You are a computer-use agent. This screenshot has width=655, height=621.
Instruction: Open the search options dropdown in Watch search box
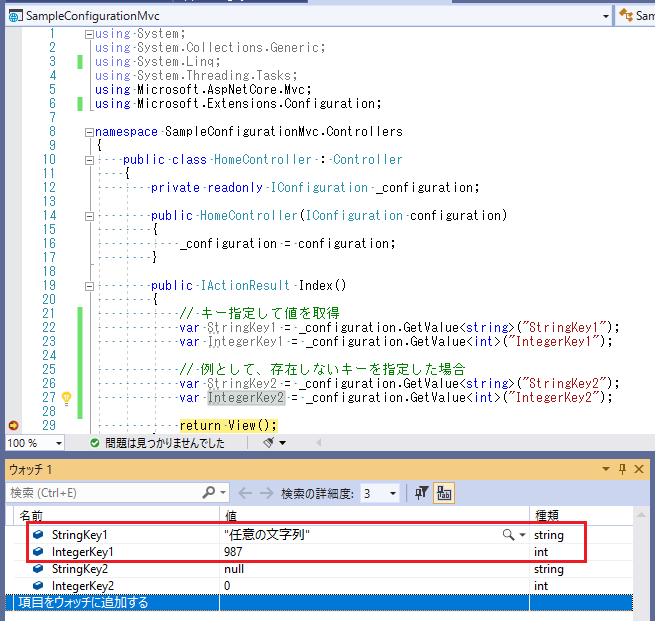[223, 493]
